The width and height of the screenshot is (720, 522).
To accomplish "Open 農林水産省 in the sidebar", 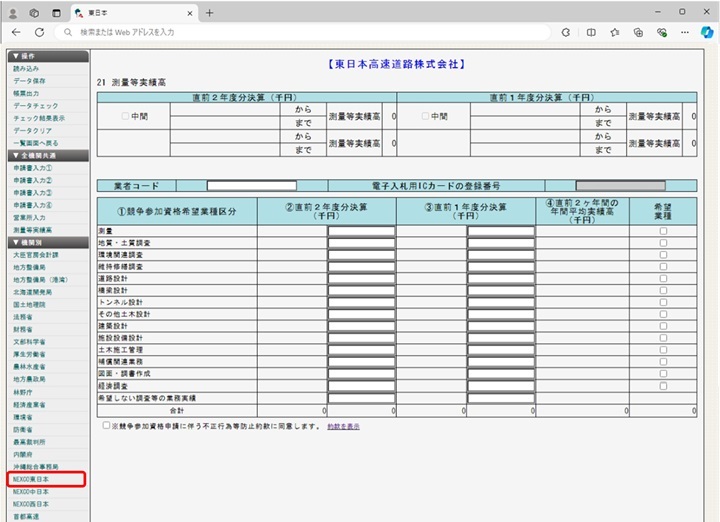I will click(x=29, y=367).
